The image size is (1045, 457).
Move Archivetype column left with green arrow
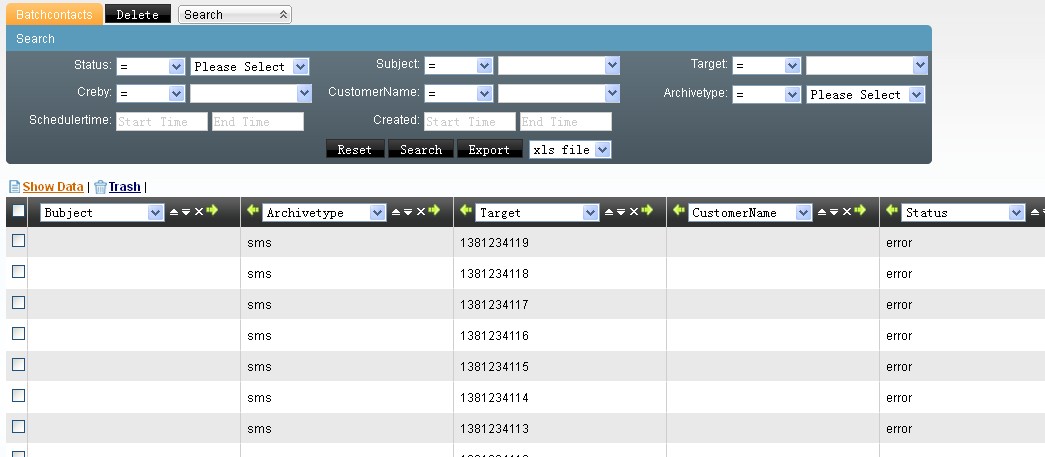pyautogui.click(x=252, y=211)
